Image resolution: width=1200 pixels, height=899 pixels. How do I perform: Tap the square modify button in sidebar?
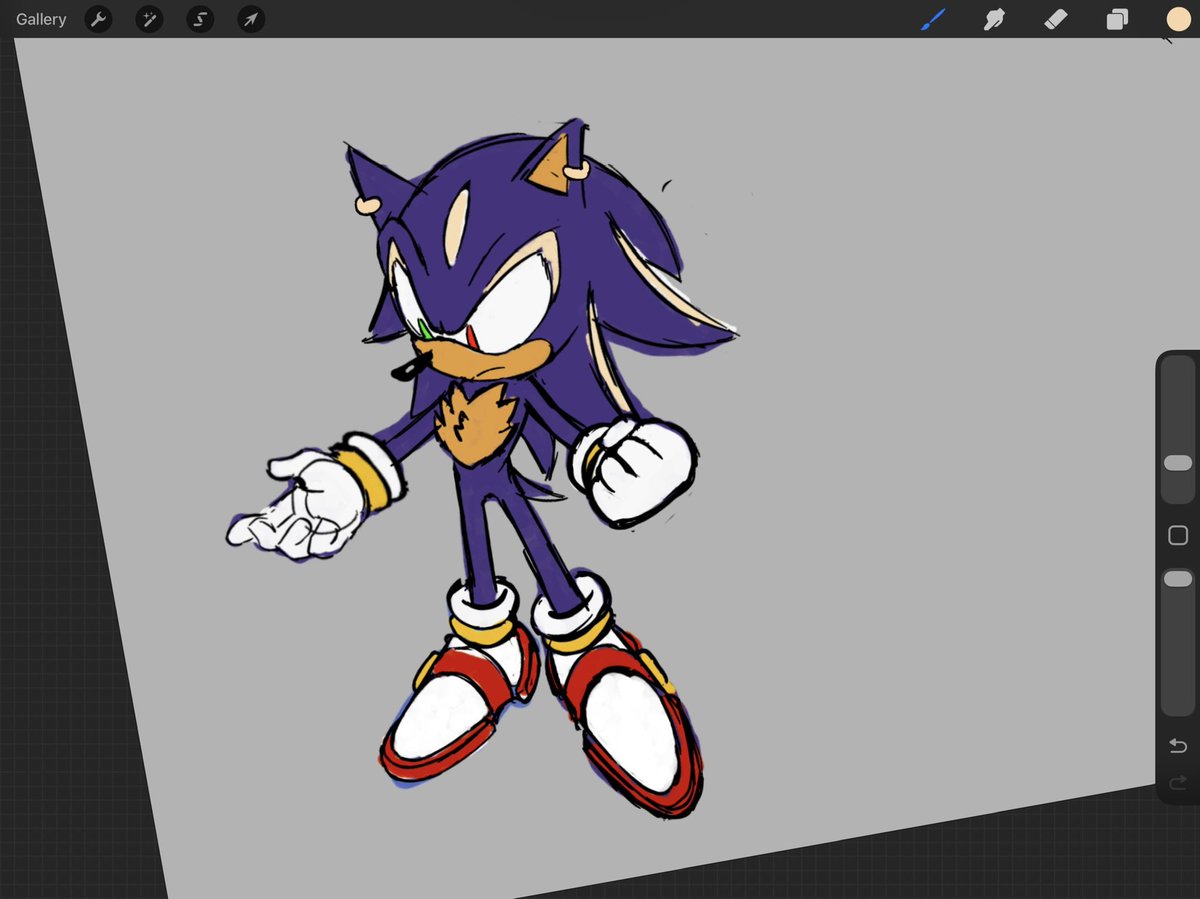click(x=1178, y=536)
